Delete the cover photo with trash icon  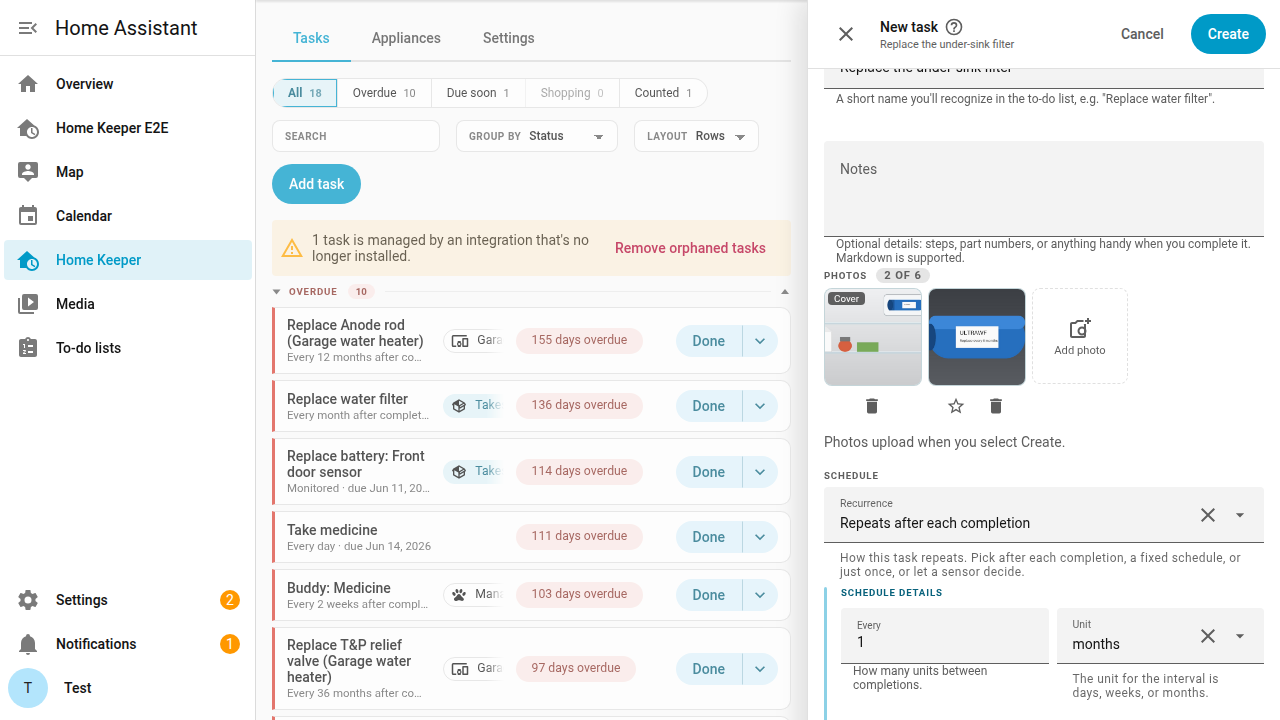[x=872, y=406]
